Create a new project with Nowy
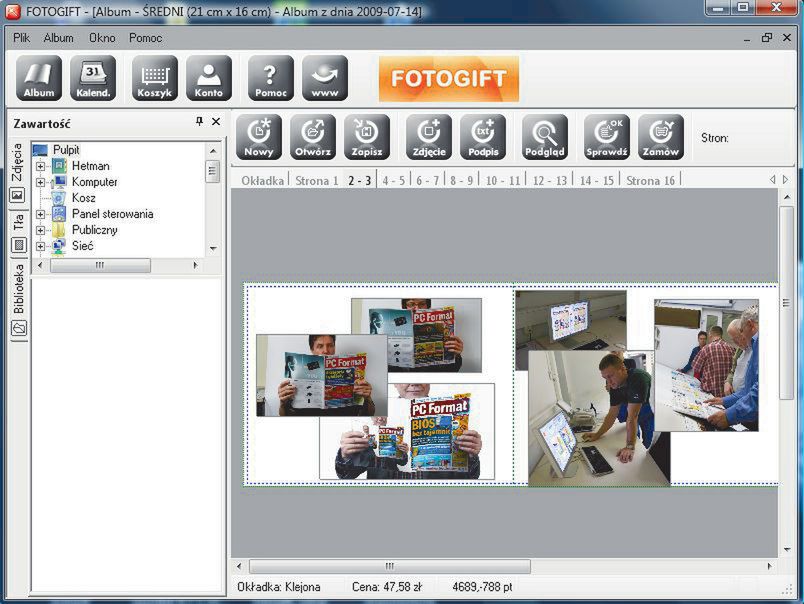 [259, 137]
